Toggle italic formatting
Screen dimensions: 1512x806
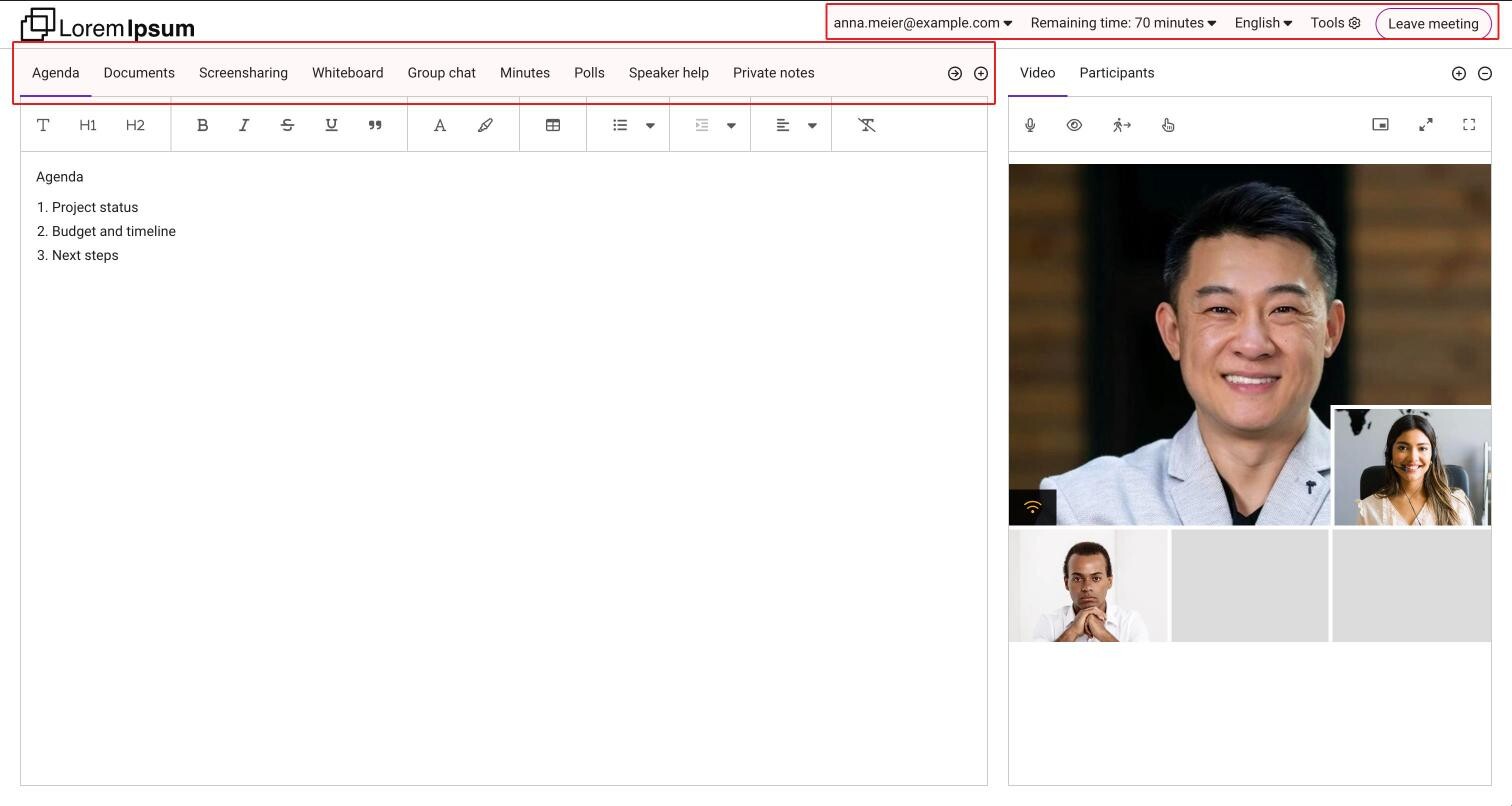pyautogui.click(x=244, y=125)
